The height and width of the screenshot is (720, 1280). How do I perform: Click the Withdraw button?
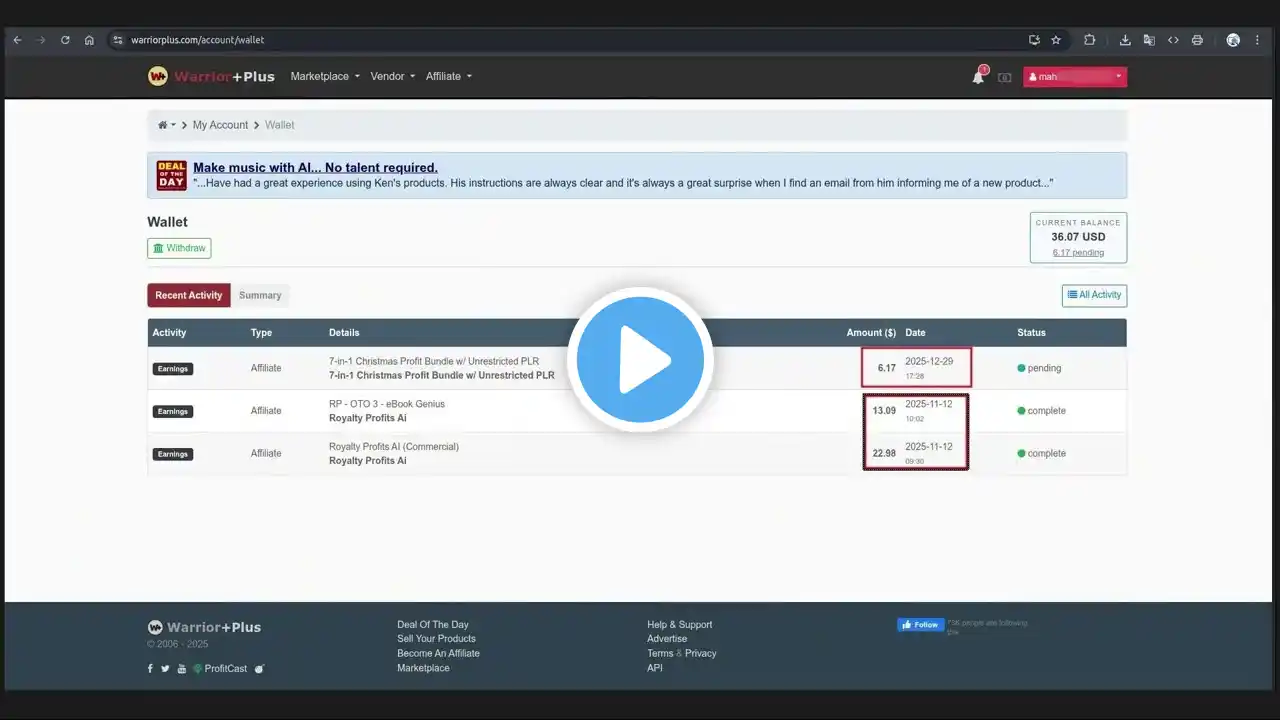click(179, 248)
